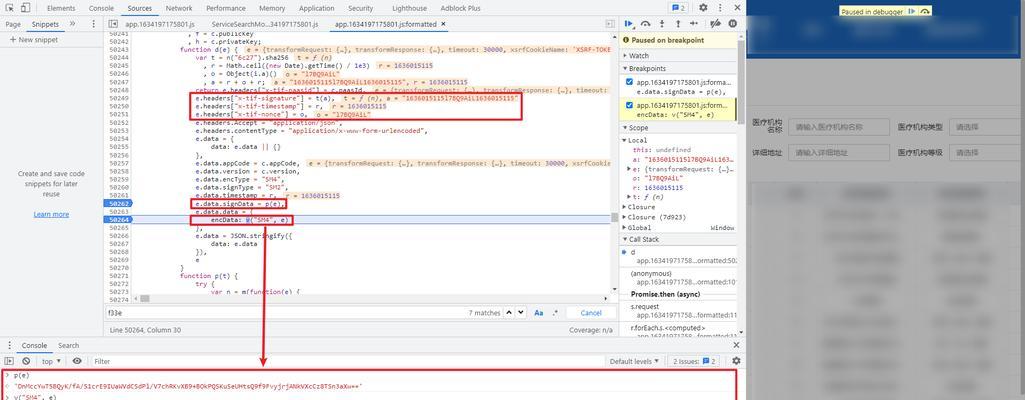
Task: Open console settings gear
Action: pos(736,361)
